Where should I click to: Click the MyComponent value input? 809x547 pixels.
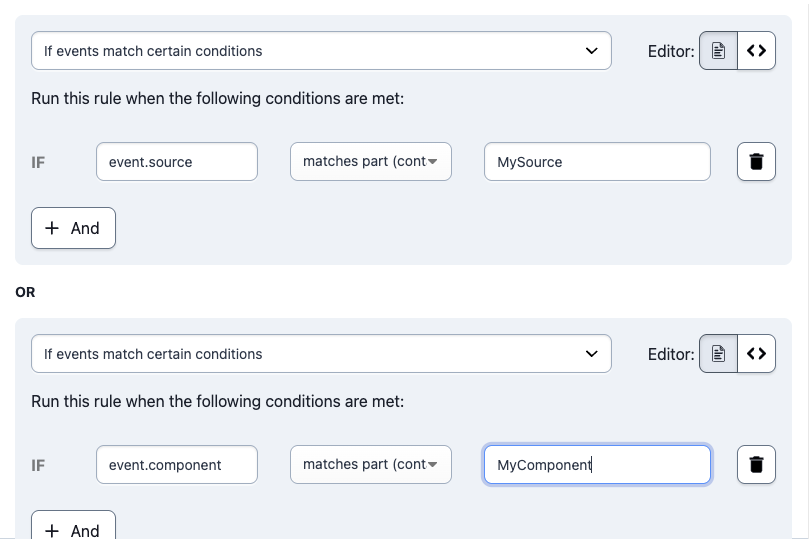point(597,464)
